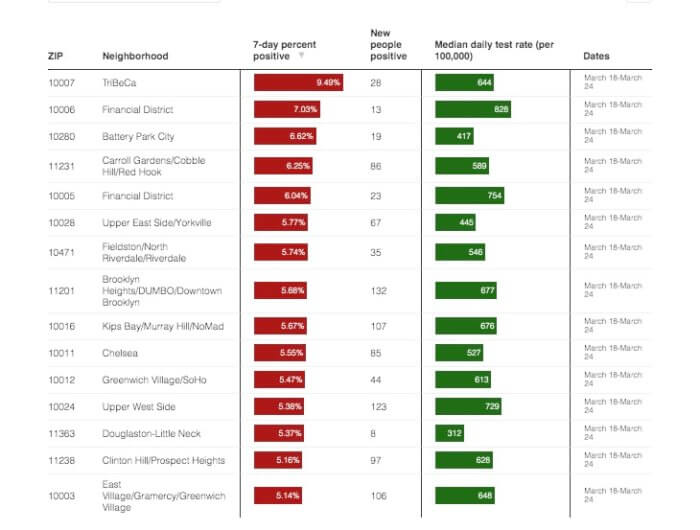Viewport: 700px width, 530px height.
Task: Select Upper East Side/Yorkville row name
Action: (156, 222)
